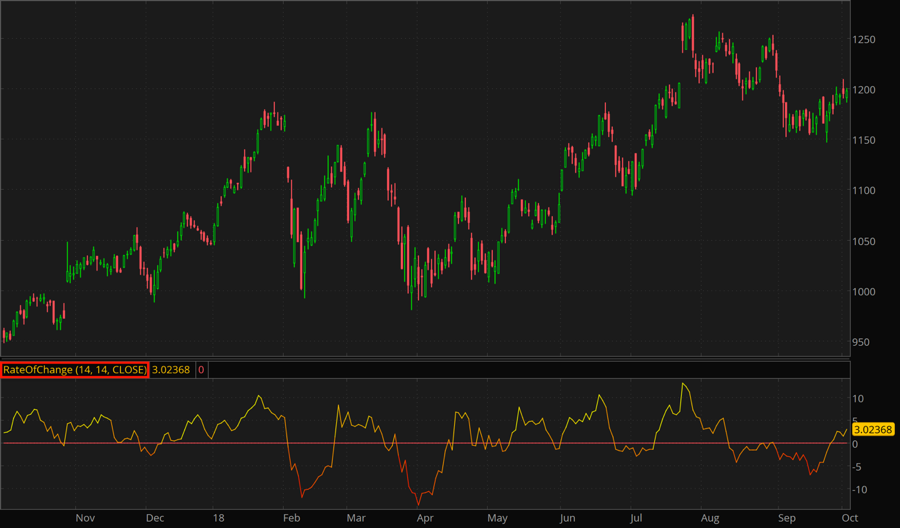Image resolution: width=900 pixels, height=528 pixels.
Task: Click the 1250 label on price axis
Action: click(866, 40)
